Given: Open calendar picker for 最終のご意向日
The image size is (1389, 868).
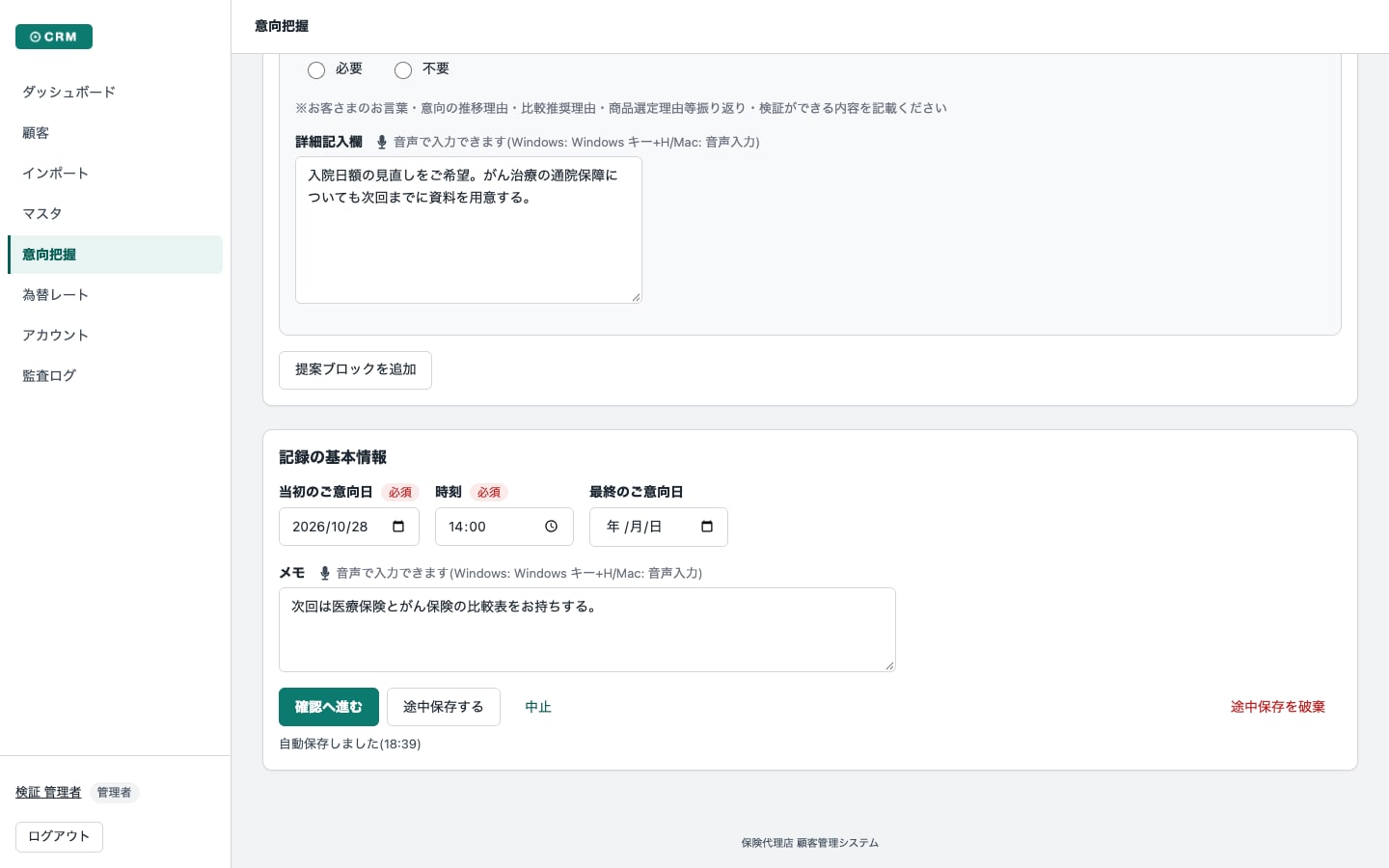Looking at the screenshot, I should [707, 527].
